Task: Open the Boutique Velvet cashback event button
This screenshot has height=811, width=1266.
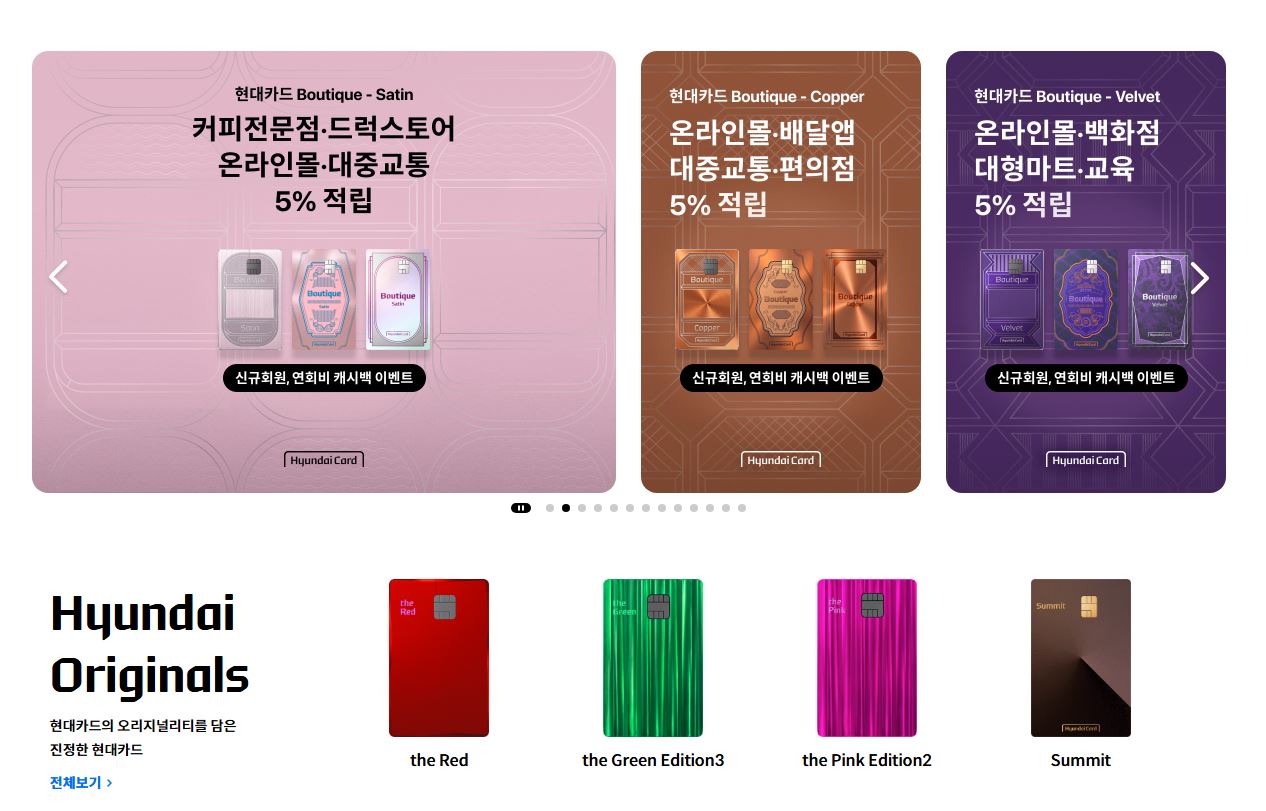Action: pos(1086,378)
